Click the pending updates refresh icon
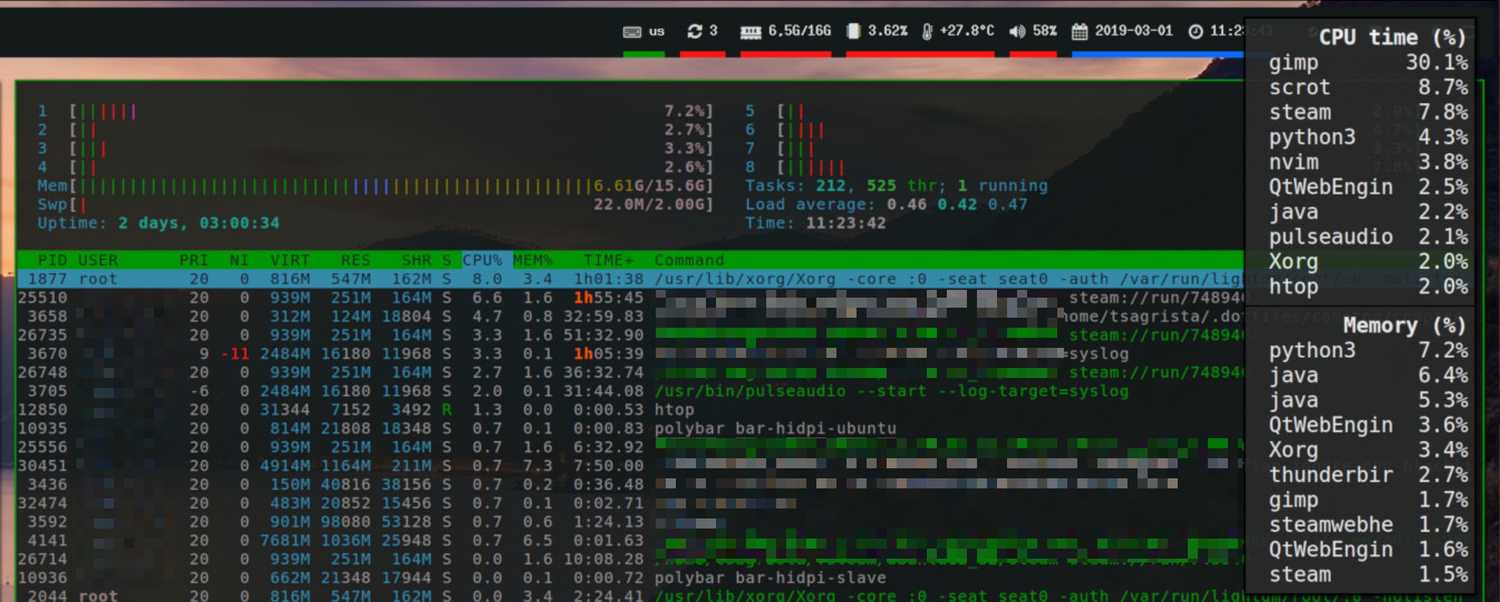 tap(695, 31)
